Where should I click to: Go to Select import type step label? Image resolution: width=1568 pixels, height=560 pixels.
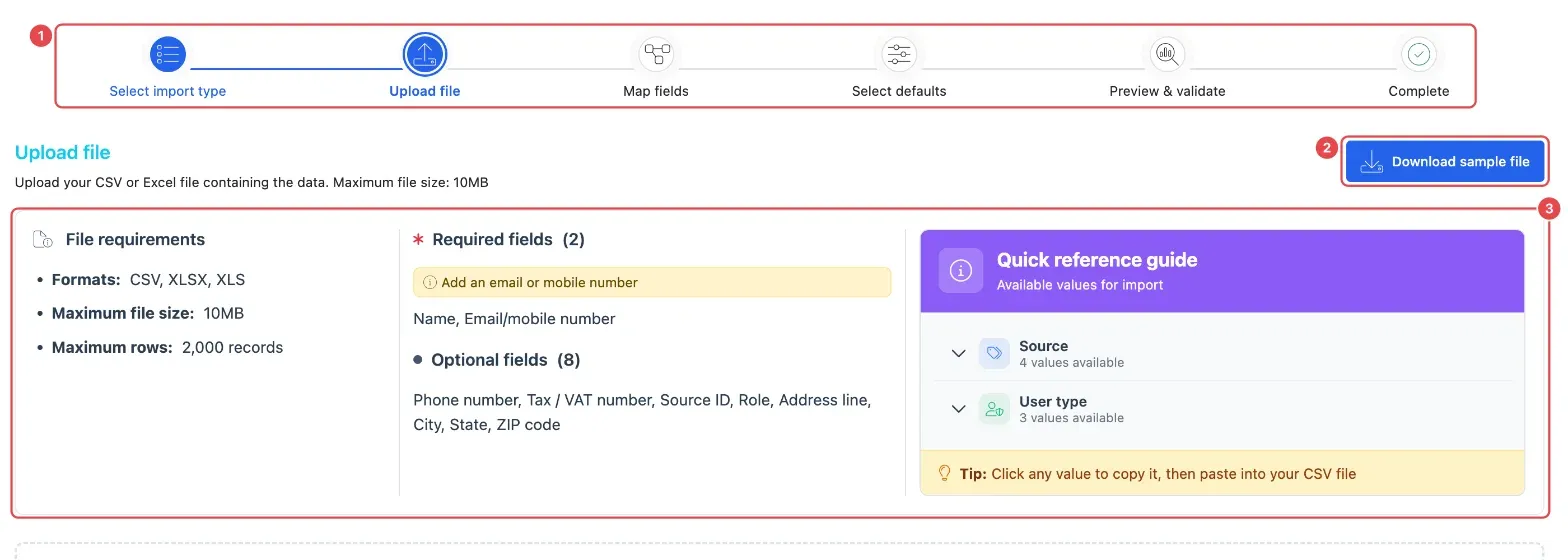tap(168, 91)
